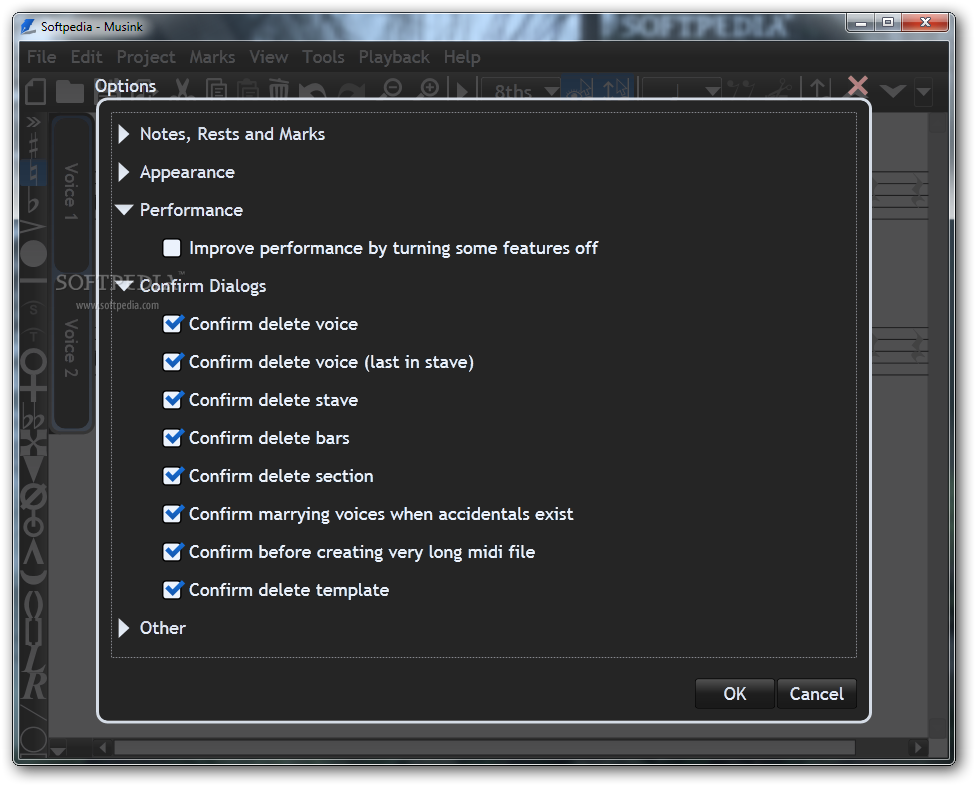Select the circled T mark icon
976x786 pixels.
point(33,336)
